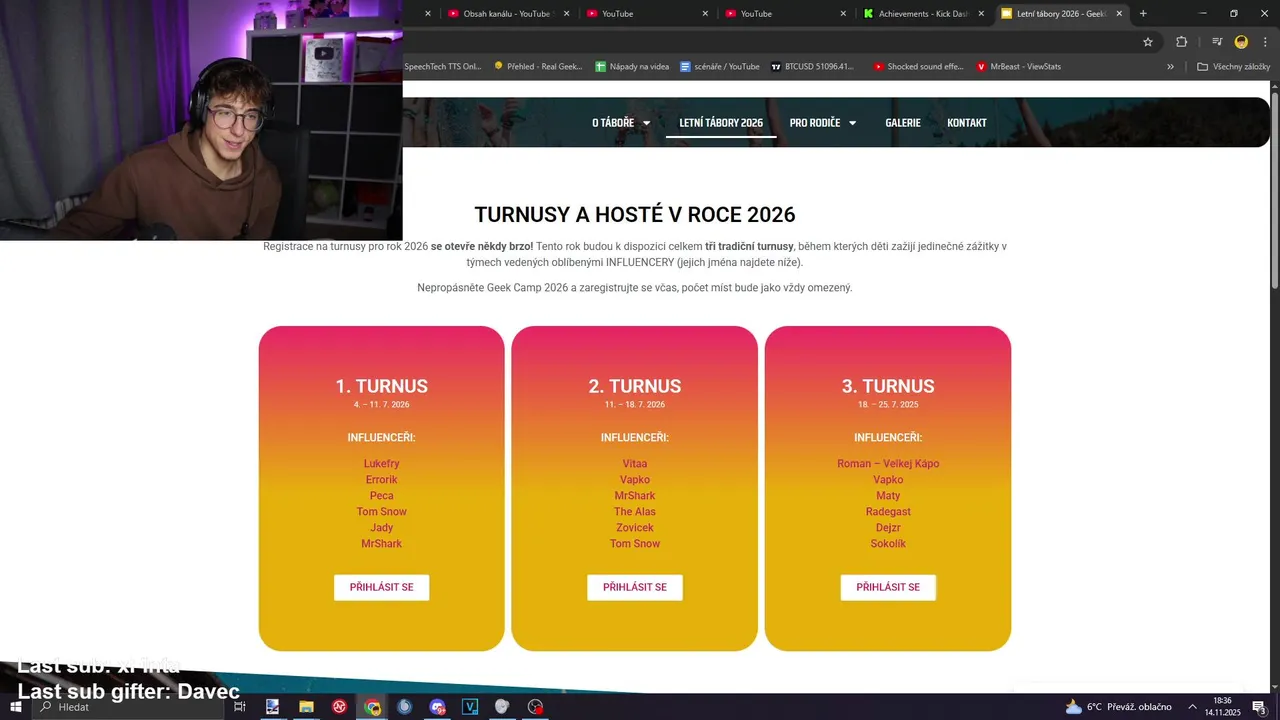Screen dimensions: 1280x720
Task: Open MrShark link in 2. Turnus
Action: [635, 496]
